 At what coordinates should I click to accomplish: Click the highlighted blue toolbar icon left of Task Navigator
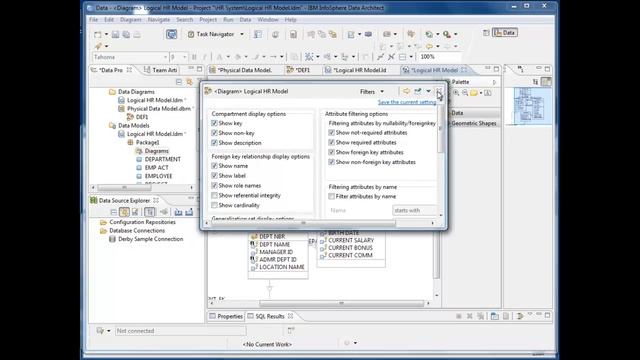click(171, 34)
